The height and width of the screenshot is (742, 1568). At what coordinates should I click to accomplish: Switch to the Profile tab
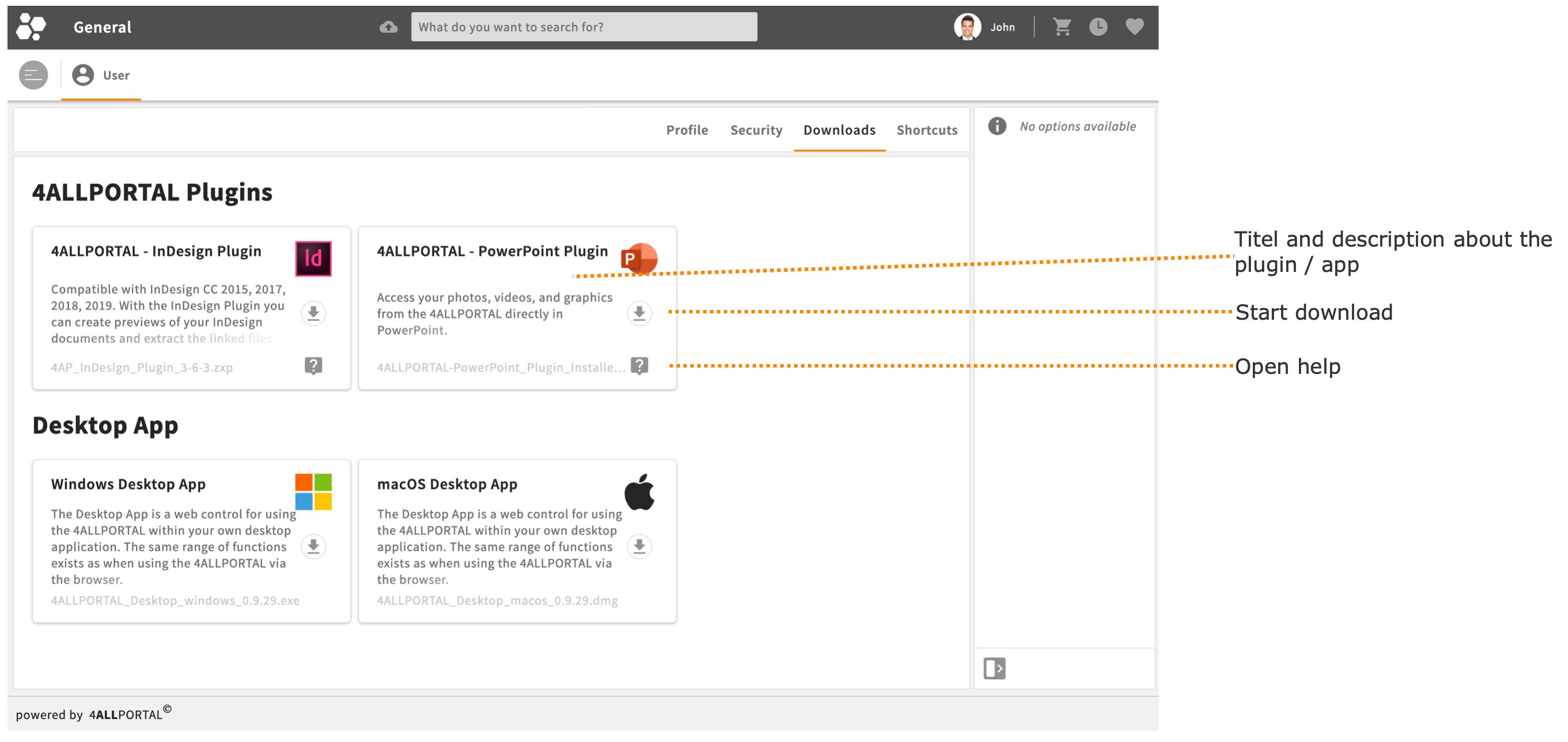(x=686, y=130)
